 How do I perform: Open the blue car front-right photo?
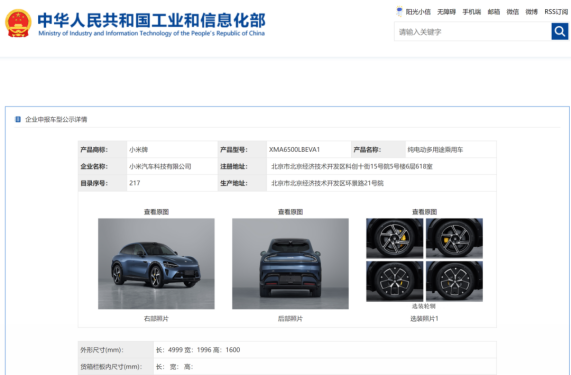coord(156,264)
